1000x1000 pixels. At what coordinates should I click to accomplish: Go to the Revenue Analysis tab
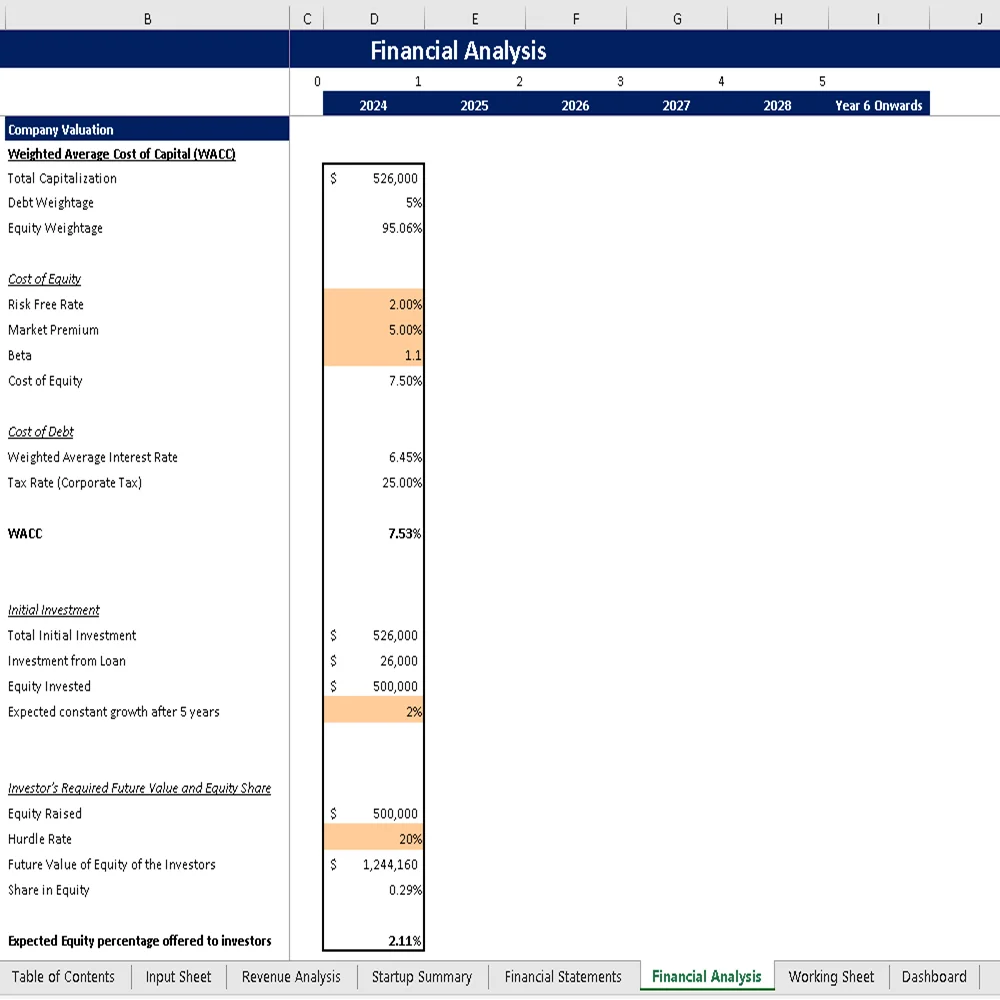[x=290, y=977]
